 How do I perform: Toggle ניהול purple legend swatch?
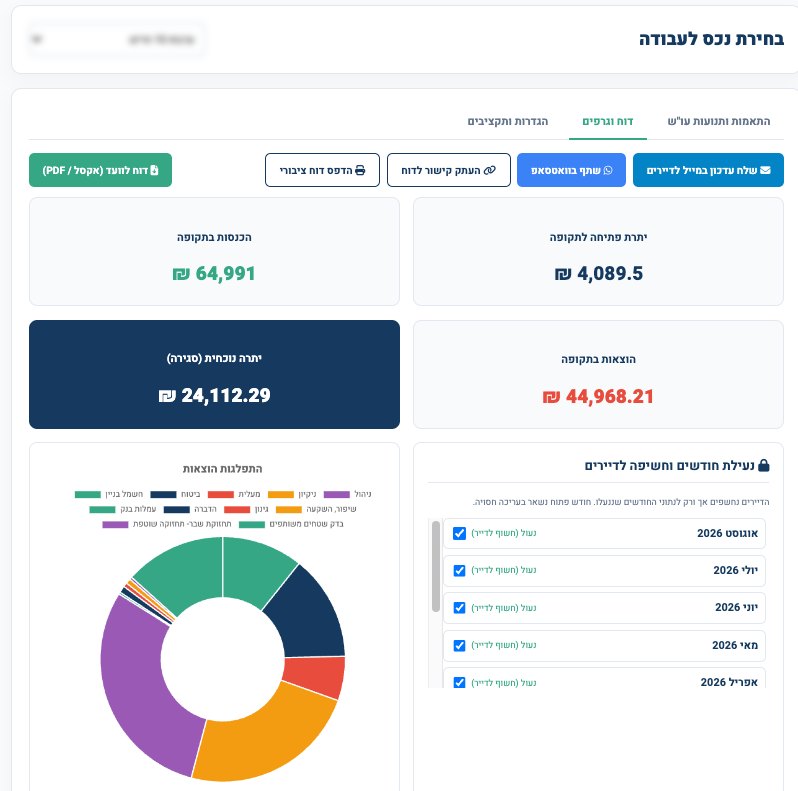(x=337, y=494)
